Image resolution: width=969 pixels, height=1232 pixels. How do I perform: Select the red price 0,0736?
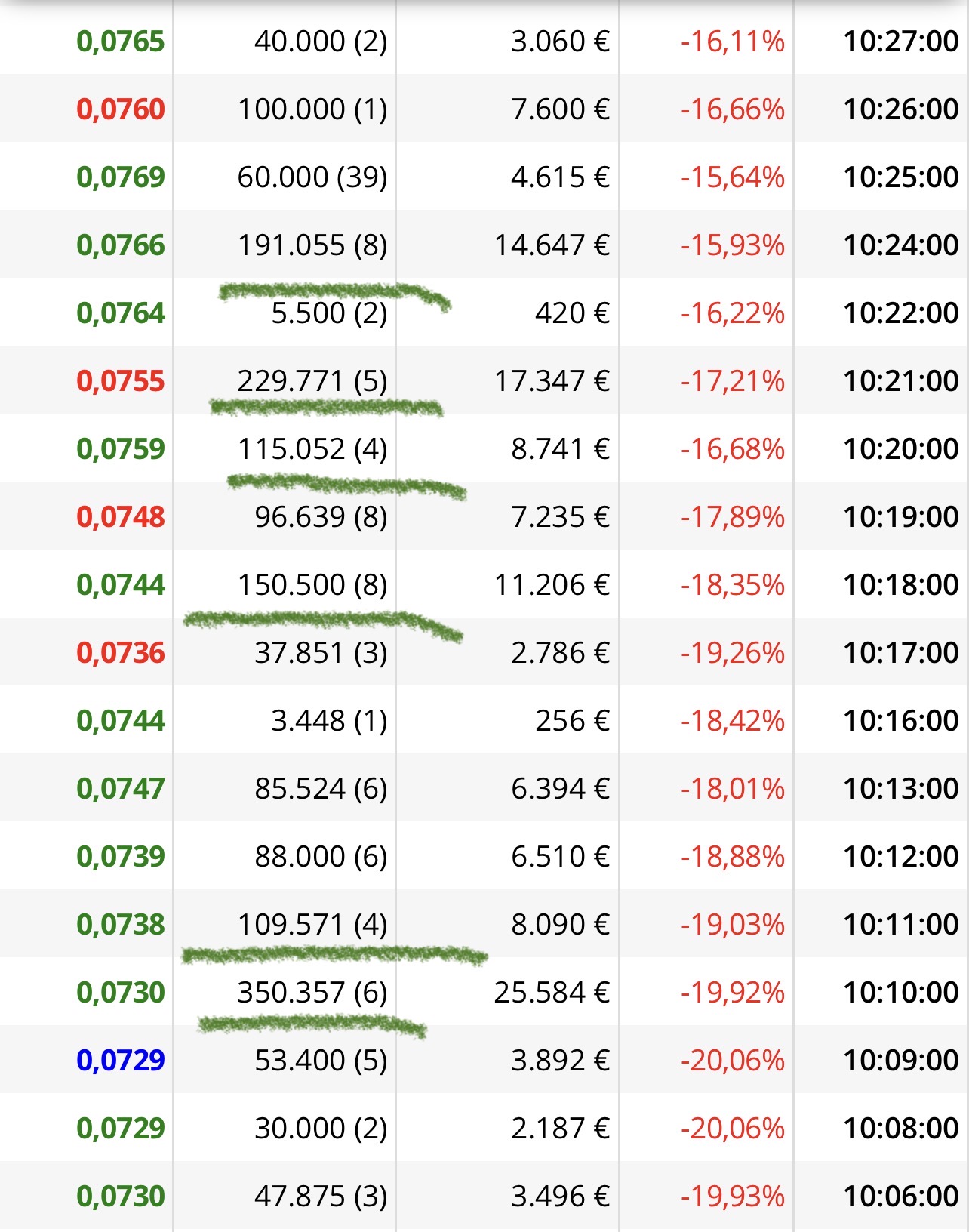[121, 653]
